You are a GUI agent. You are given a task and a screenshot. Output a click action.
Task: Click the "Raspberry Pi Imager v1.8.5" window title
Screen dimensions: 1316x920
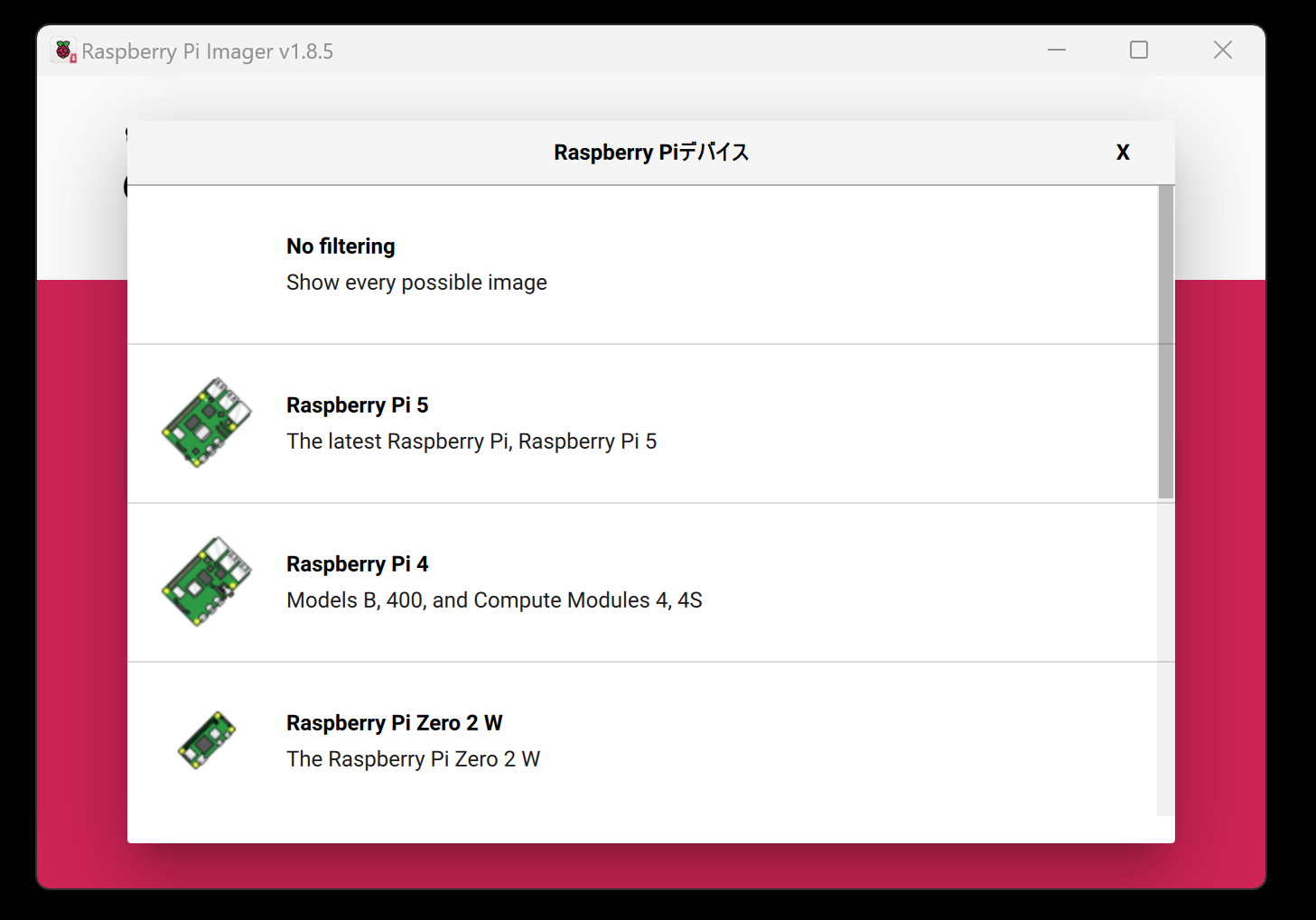coord(207,51)
